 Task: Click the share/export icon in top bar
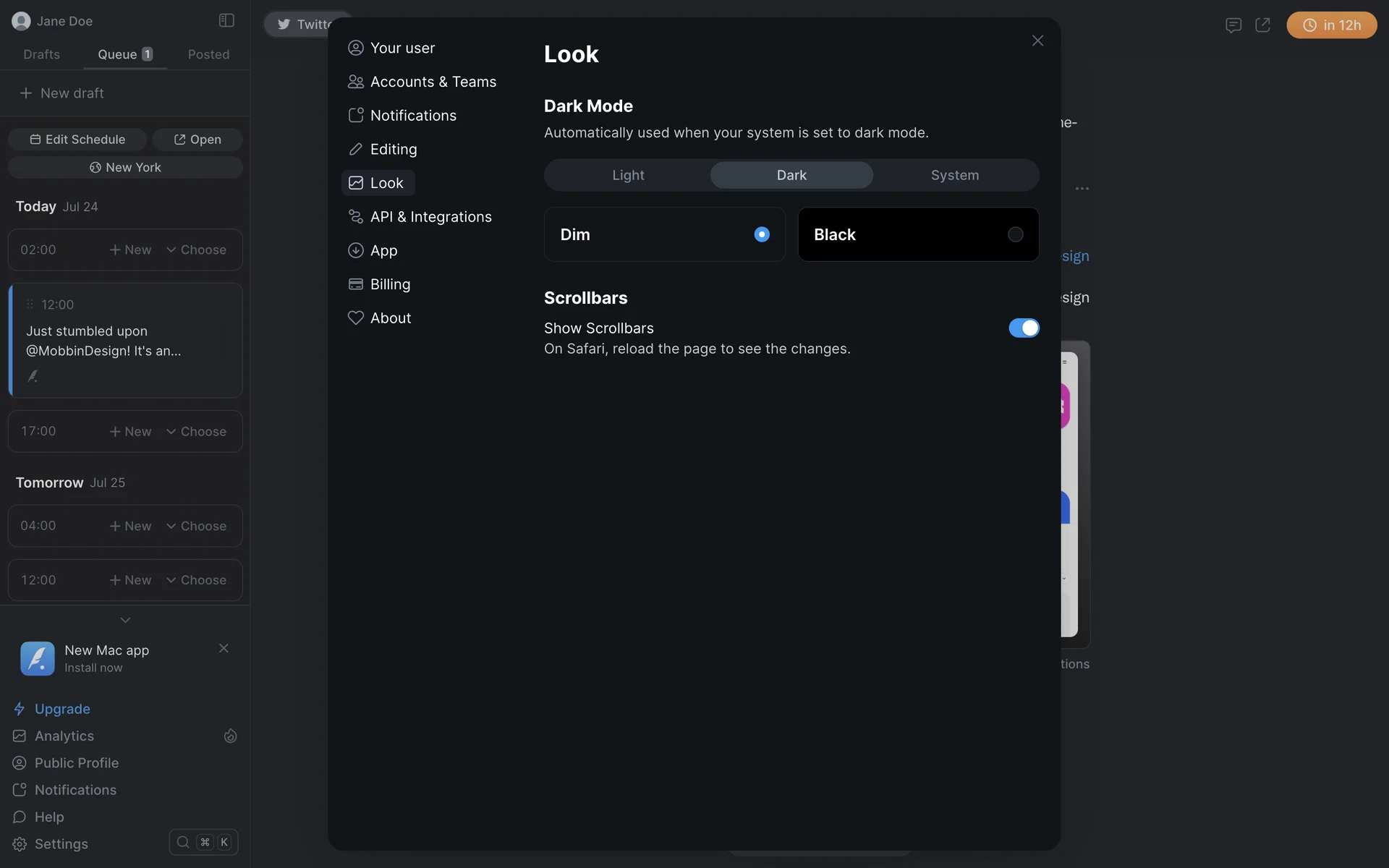[1262, 25]
